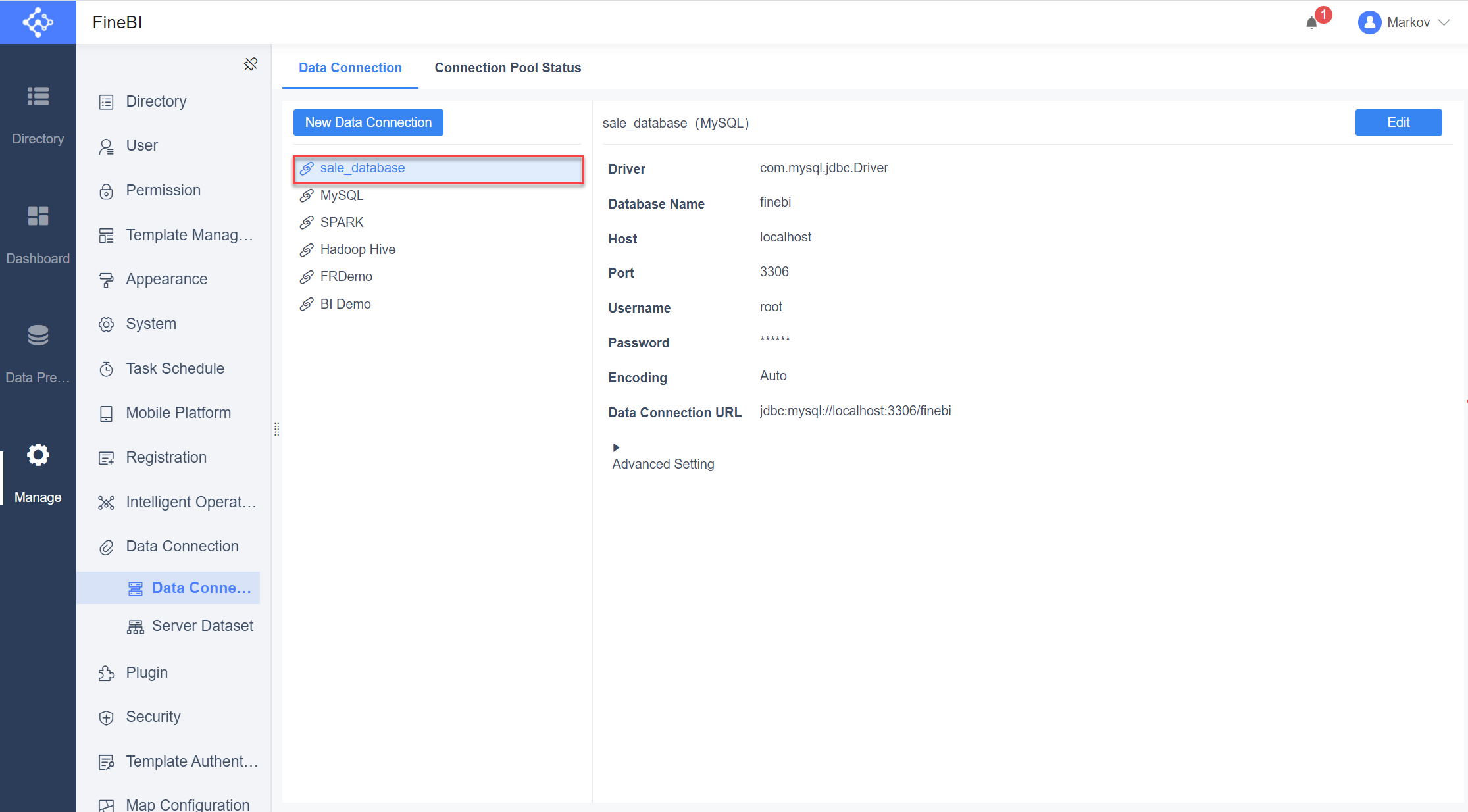Select the Data Connection tab
This screenshot has height=812, width=1468.
click(x=350, y=68)
